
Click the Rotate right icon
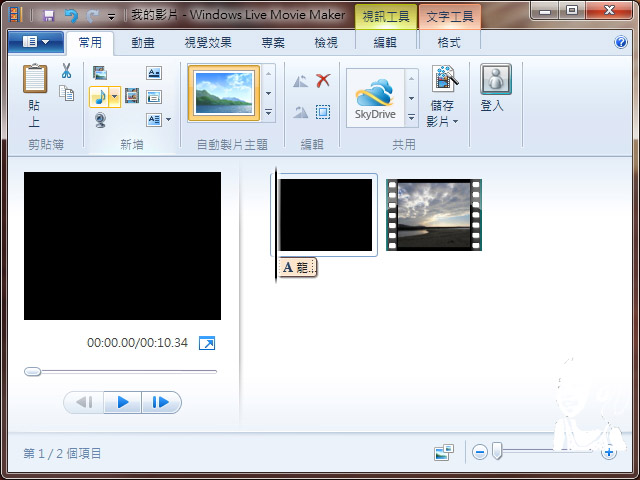point(300,112)
